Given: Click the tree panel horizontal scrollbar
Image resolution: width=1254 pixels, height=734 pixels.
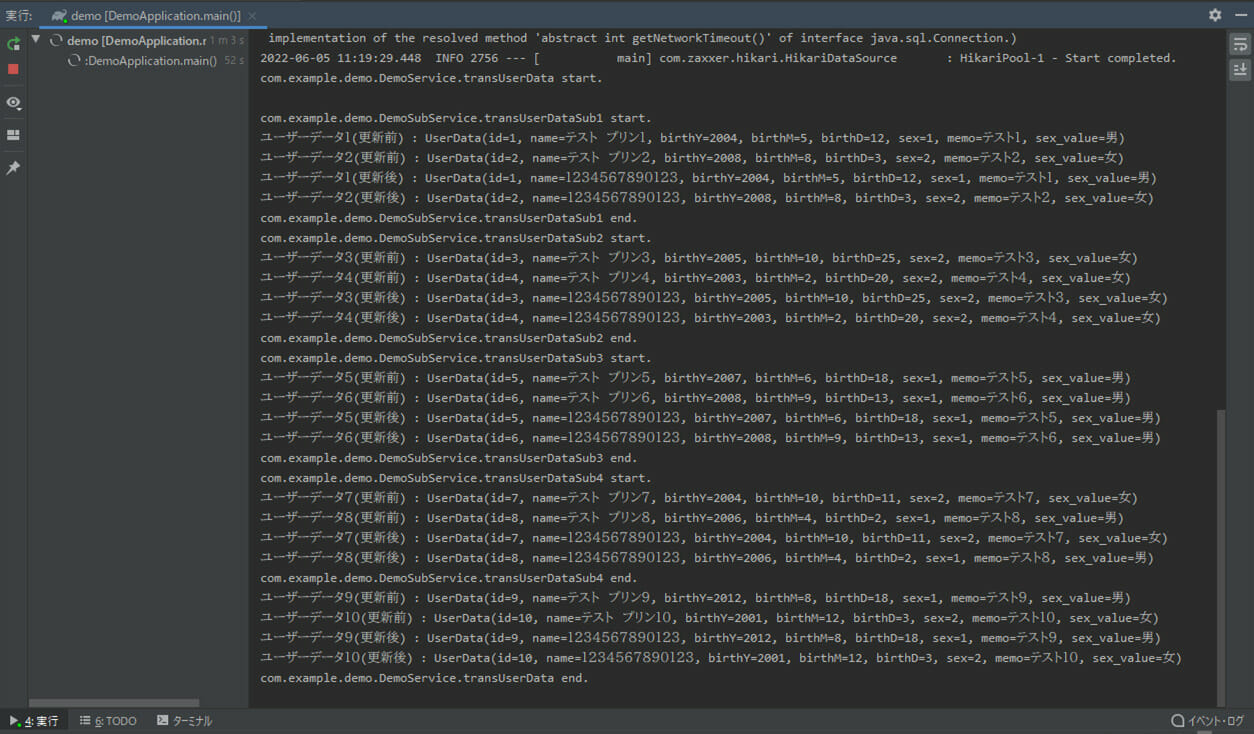Looking at the screenshot, I should [x=114, y=703].
